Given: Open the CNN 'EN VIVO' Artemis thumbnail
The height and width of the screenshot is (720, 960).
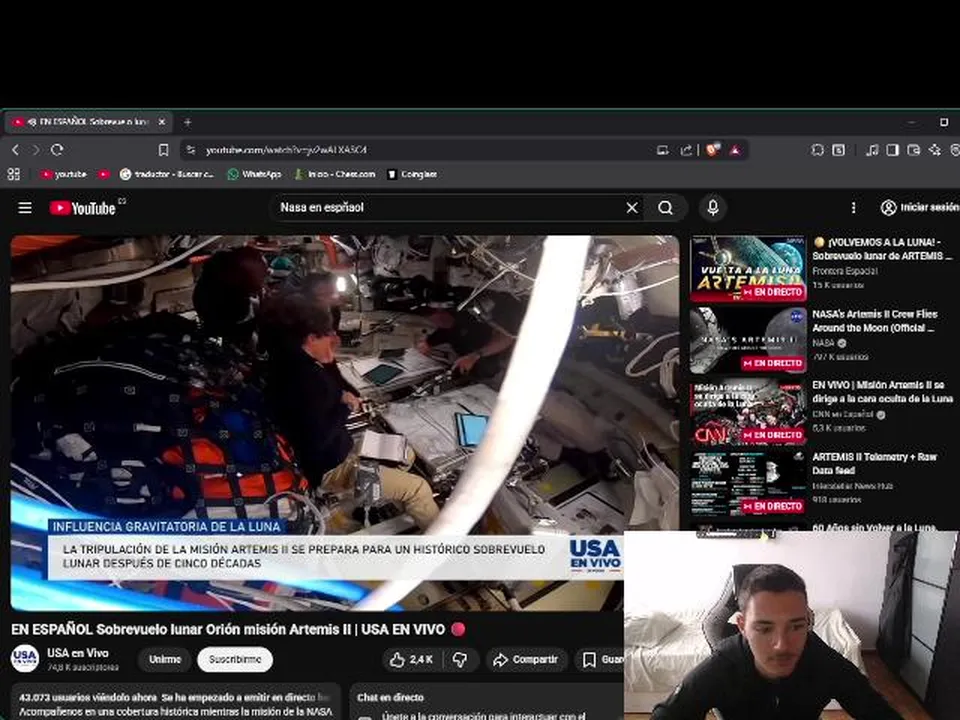Looking at the screenshot, I should (x=748, y=411).
